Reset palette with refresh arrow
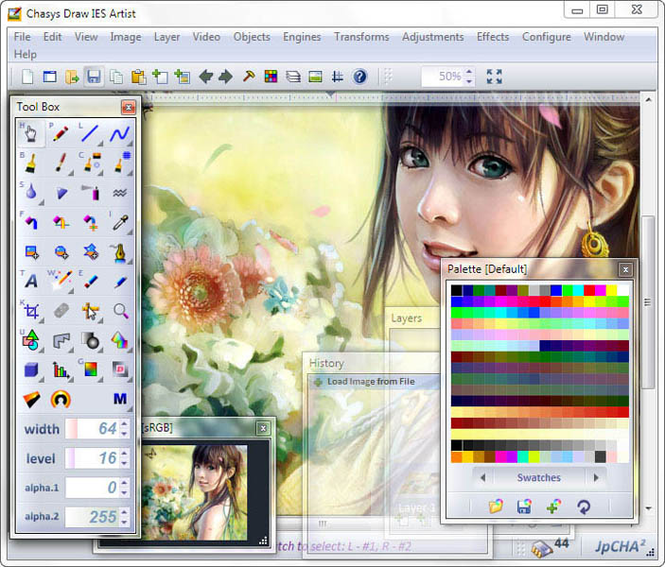Viewport: 665px width, 567px height. click(584, 506)
